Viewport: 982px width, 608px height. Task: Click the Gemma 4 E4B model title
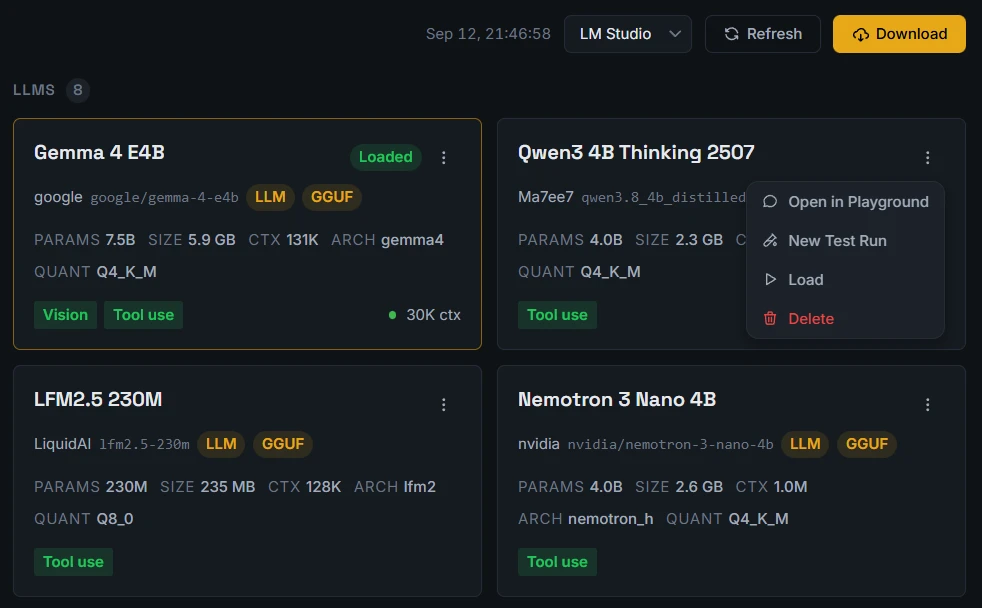(x=100, y=152)
